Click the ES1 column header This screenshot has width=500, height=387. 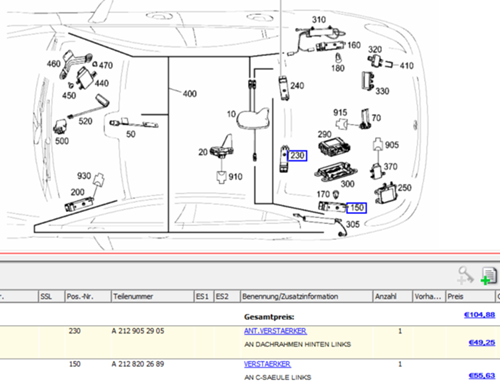click(204, 296)
